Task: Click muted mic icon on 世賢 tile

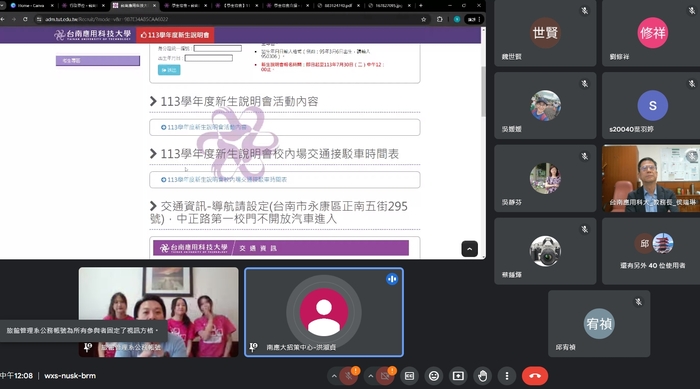Action: [584, 11]
